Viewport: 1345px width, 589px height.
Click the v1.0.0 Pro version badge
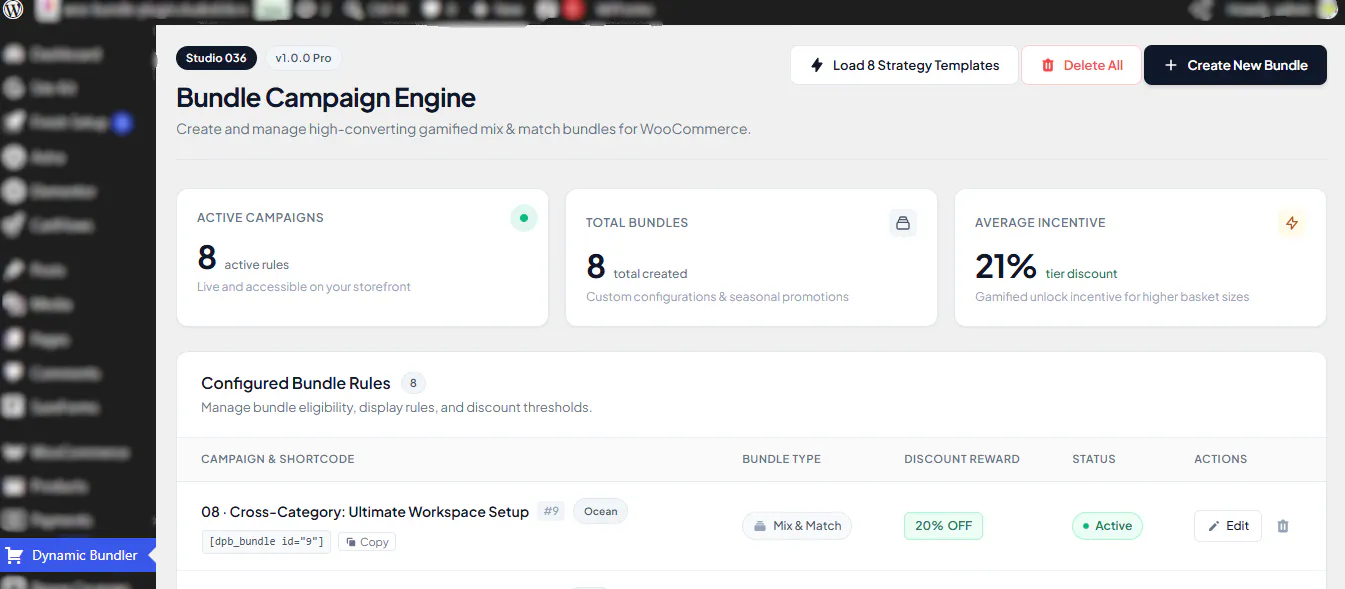click(x=303, y=58)
